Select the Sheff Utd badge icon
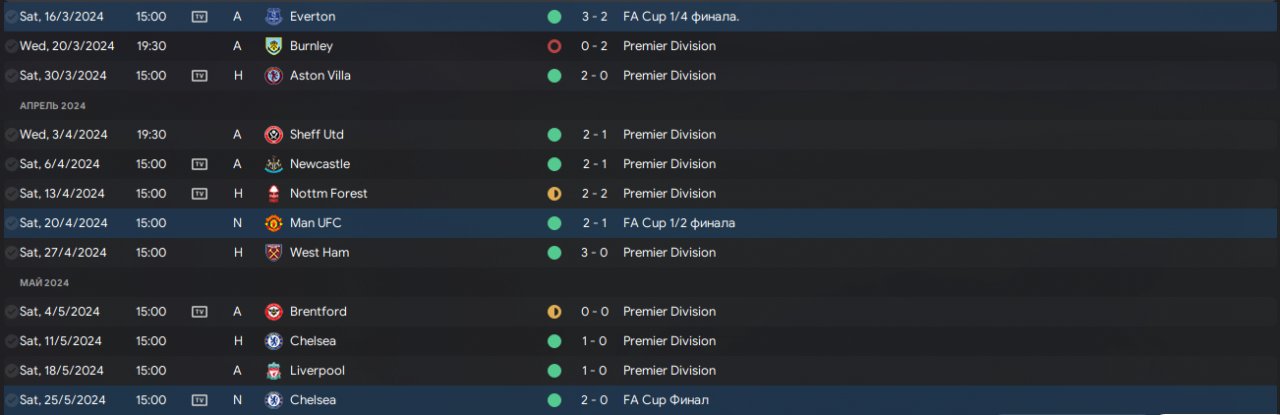The width and height of the screenshot is (1280, 415). click(273, 135)
